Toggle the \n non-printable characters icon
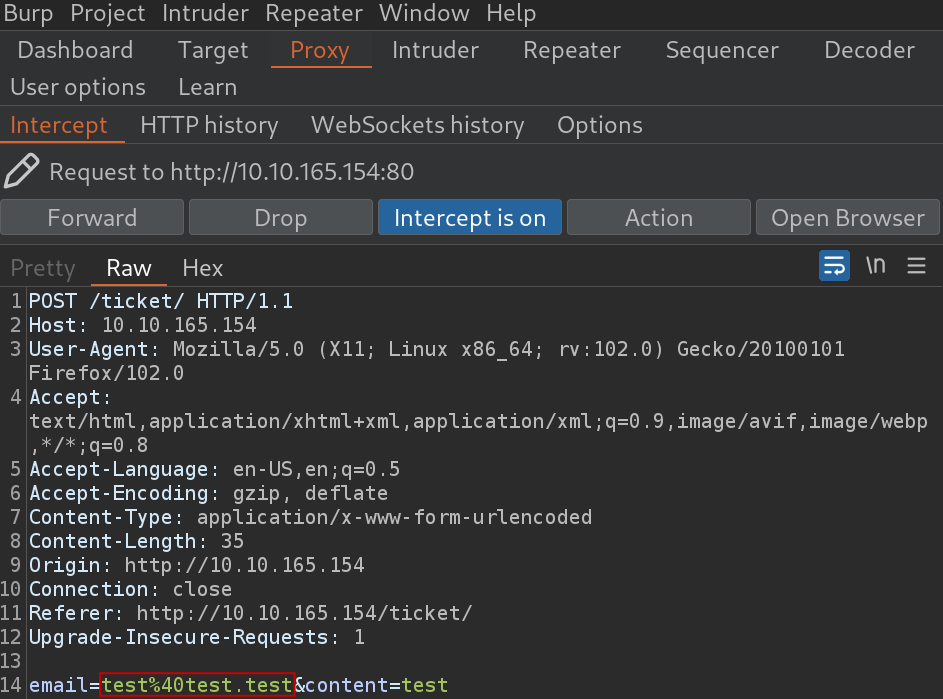Viewport: 943px width, 699px height. point(876,265)
